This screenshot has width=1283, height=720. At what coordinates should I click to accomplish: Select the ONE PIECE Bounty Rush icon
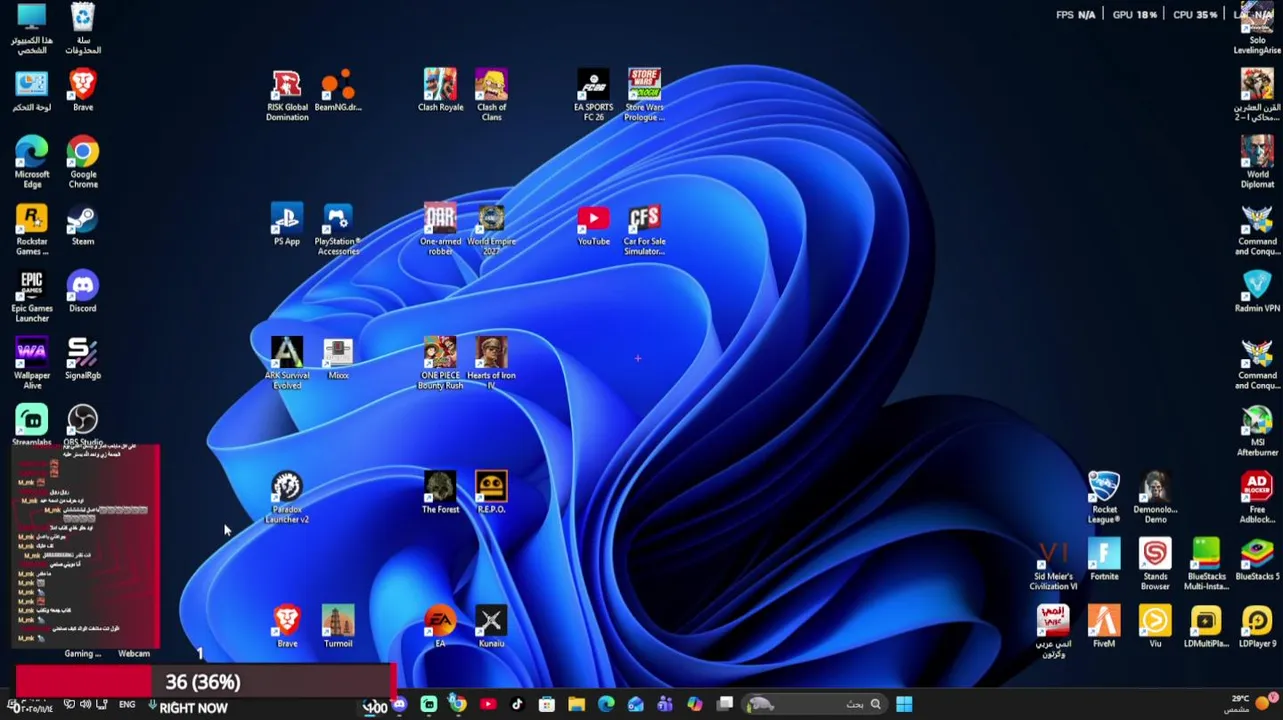point(440,364)
